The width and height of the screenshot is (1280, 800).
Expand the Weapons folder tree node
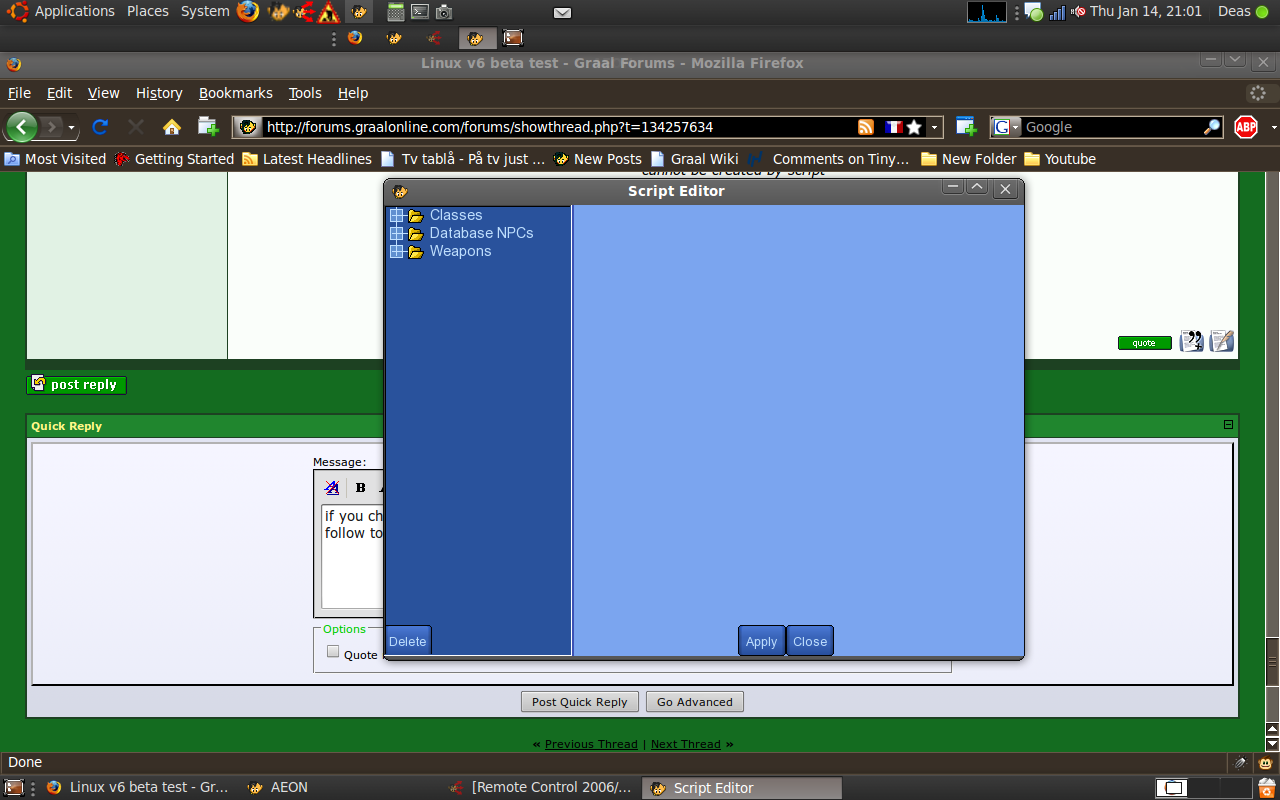(x=397, y=252)
